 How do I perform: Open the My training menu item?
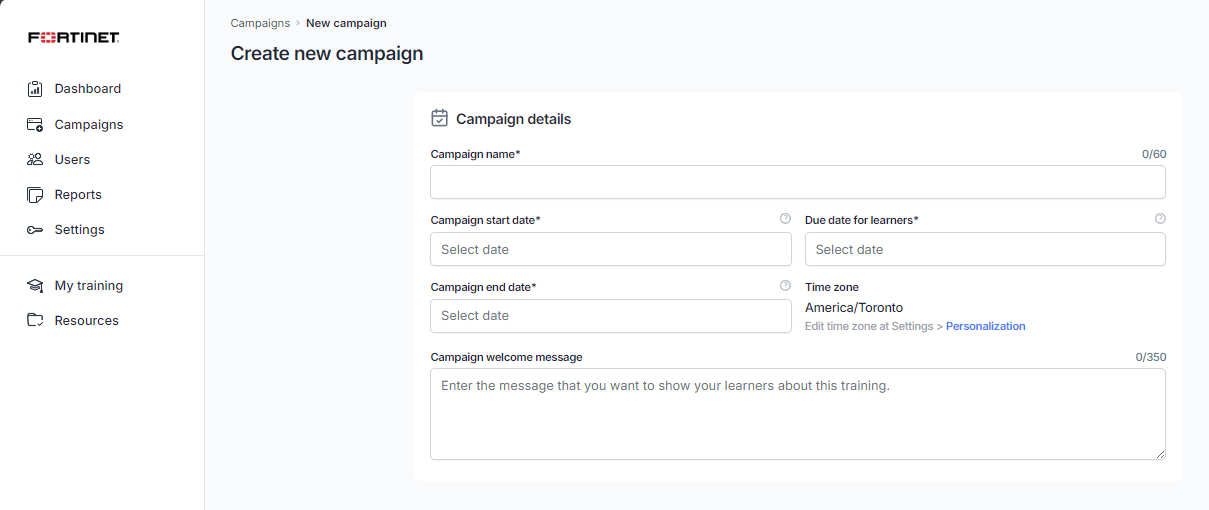click(88, 286)
